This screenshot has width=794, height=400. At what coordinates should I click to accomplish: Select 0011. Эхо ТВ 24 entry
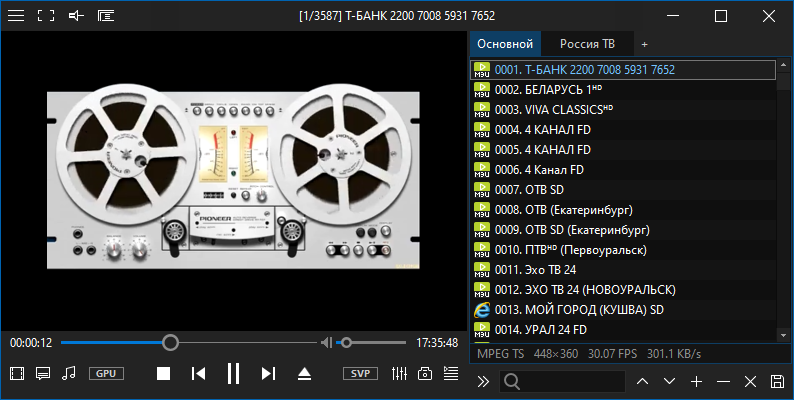click(623, 270)
